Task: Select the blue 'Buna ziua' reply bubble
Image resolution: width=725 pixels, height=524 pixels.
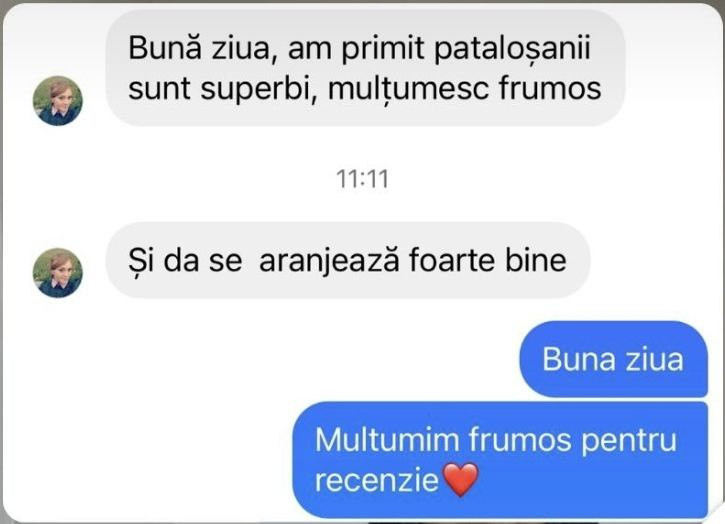Action: 613,359
